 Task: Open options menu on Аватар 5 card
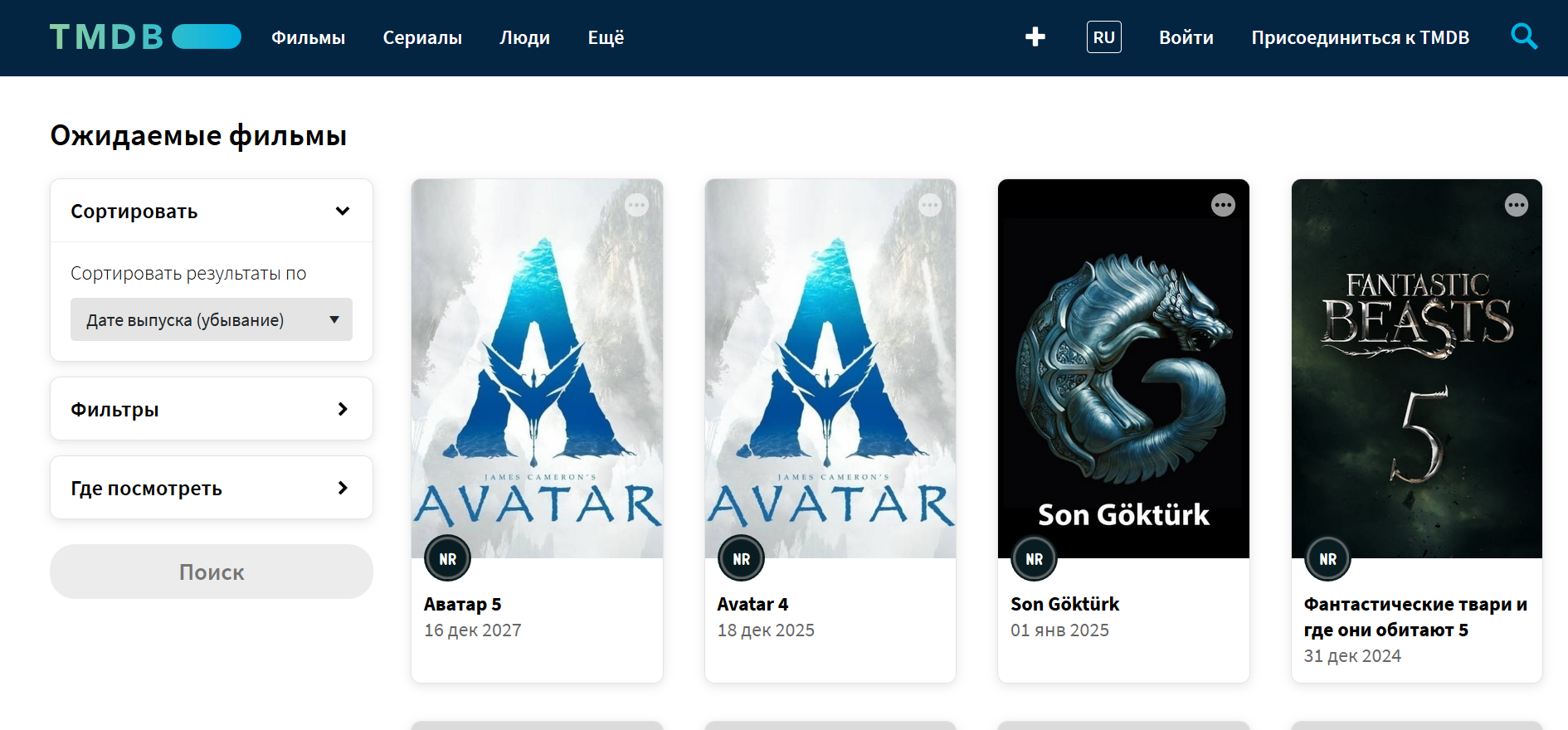(x=636, y=205)
